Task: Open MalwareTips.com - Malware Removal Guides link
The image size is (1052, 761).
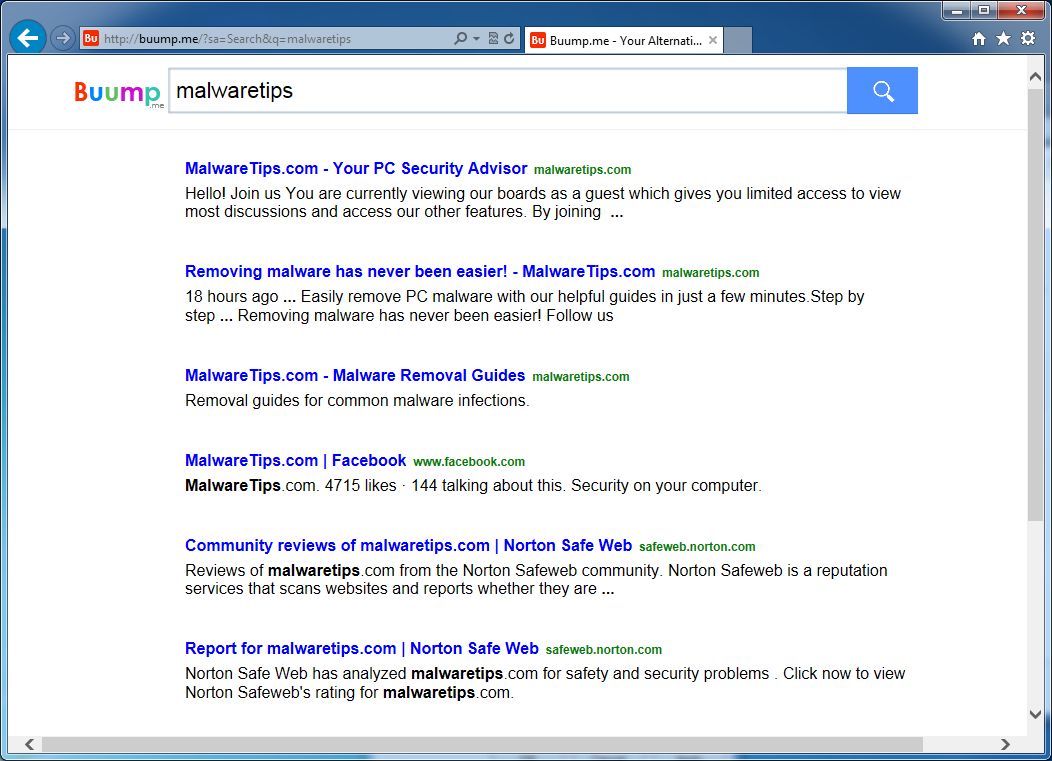Action: click(x=355, y=375)
